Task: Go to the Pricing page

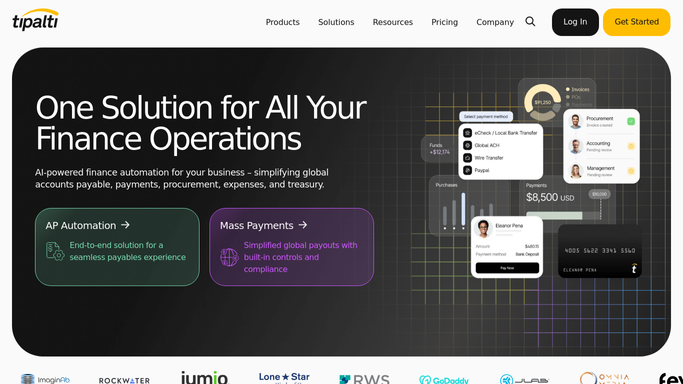Action: tap(444, 22)
